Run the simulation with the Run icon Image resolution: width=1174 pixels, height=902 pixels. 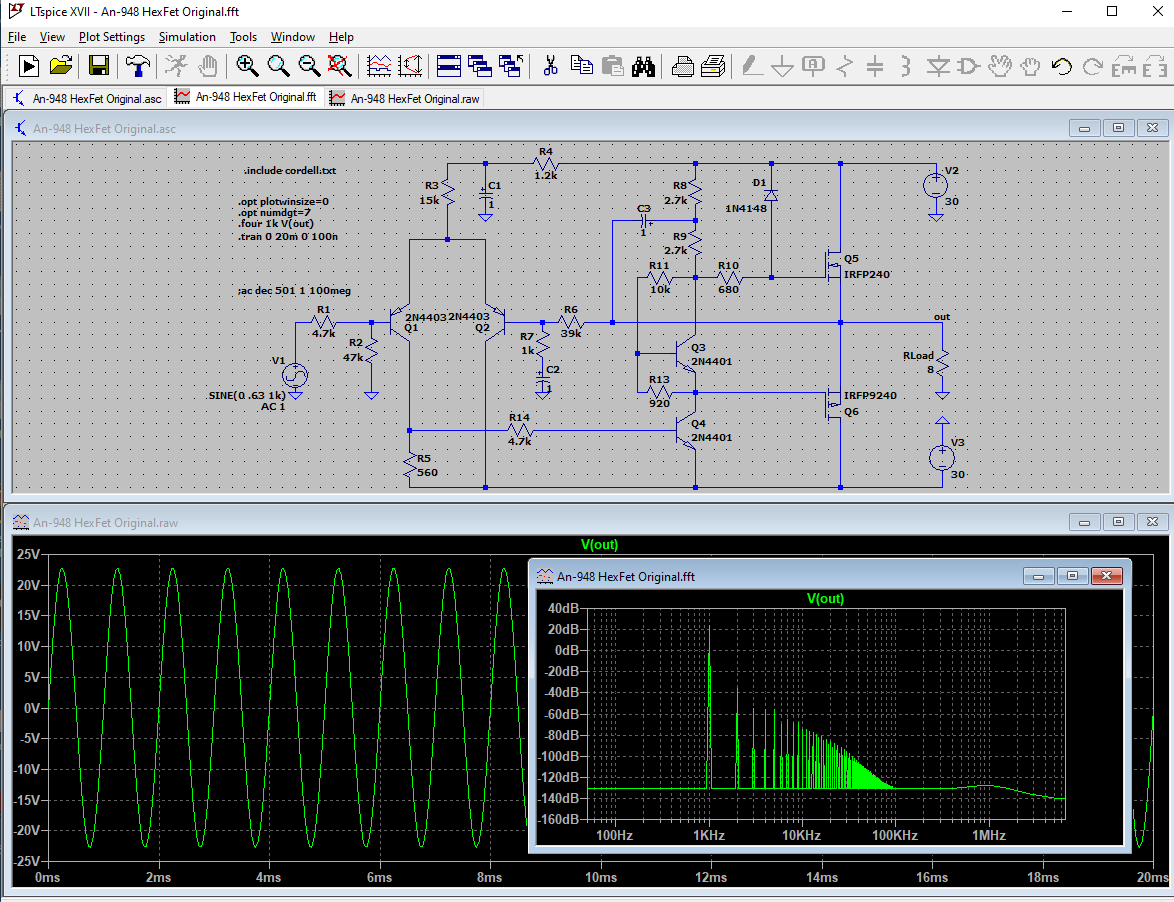point(29,66)
